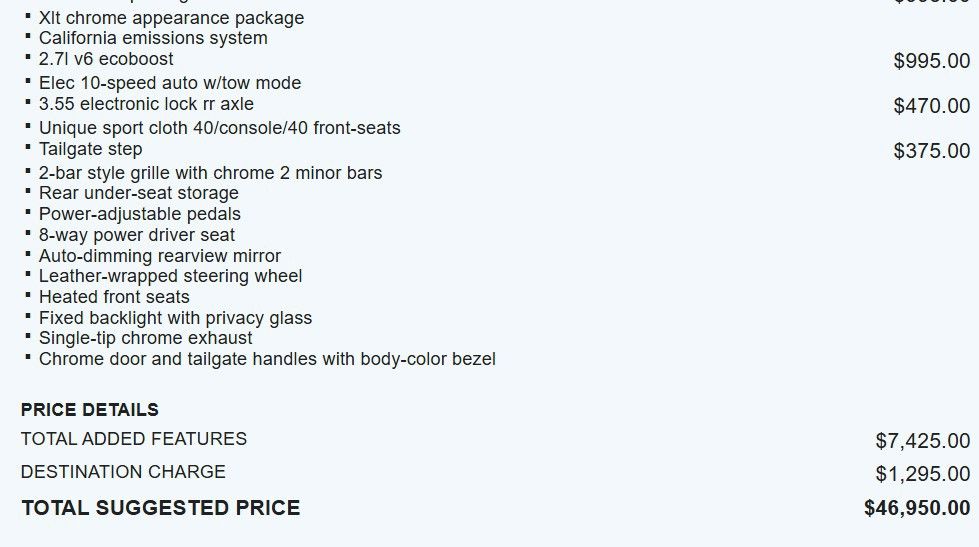Click the Rear under-seat storage item
Screen dimensions: 979x547
pyautogui.click(x=139, y=193)
